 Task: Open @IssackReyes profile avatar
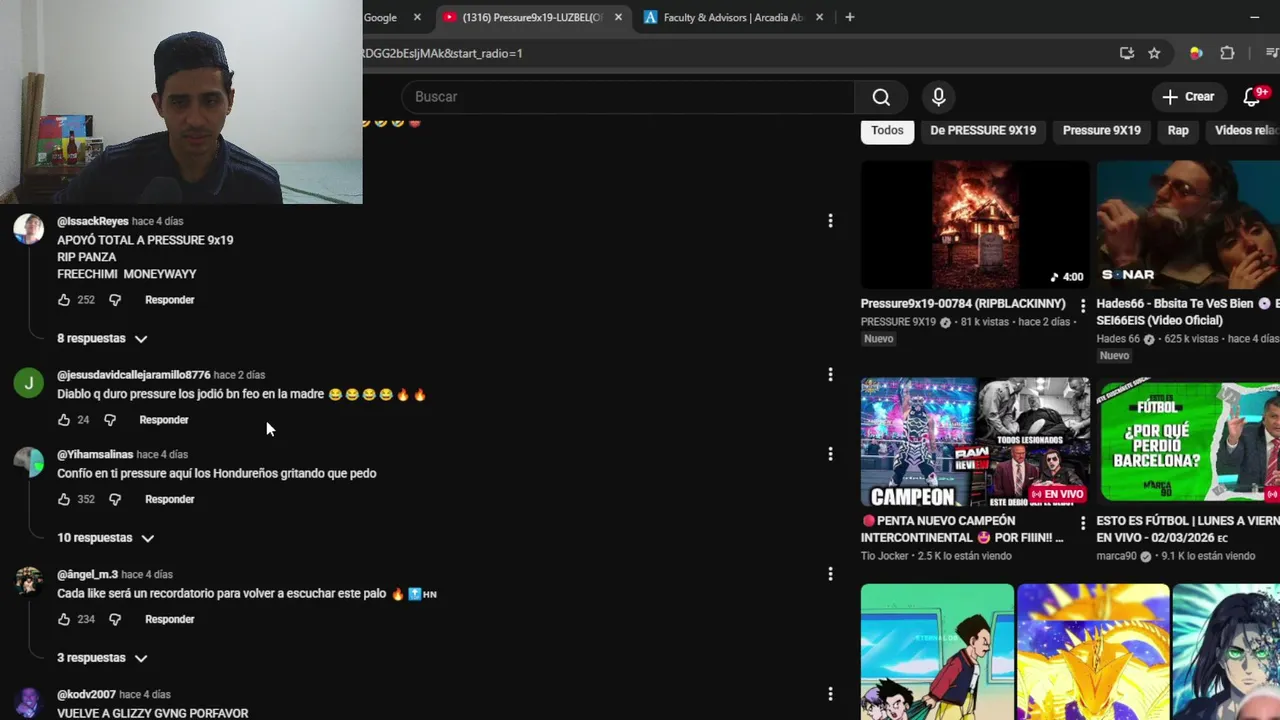(29, 228)
